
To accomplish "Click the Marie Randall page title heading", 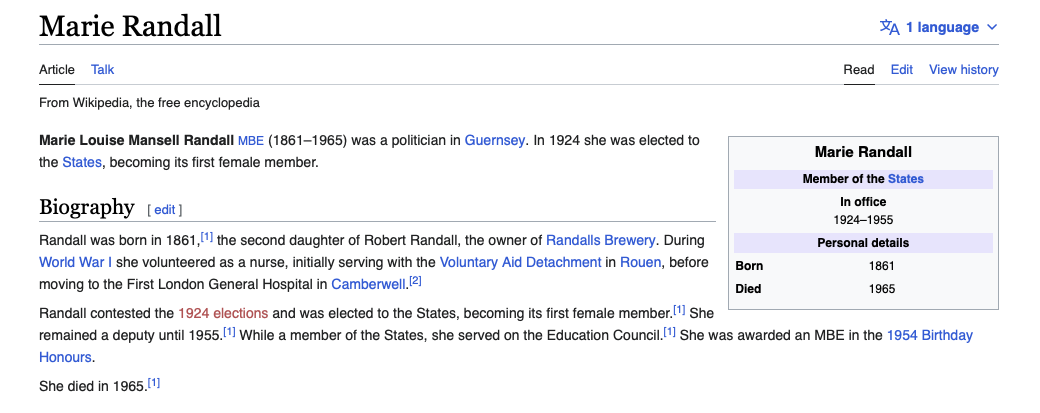I will (x=131, y=27).
